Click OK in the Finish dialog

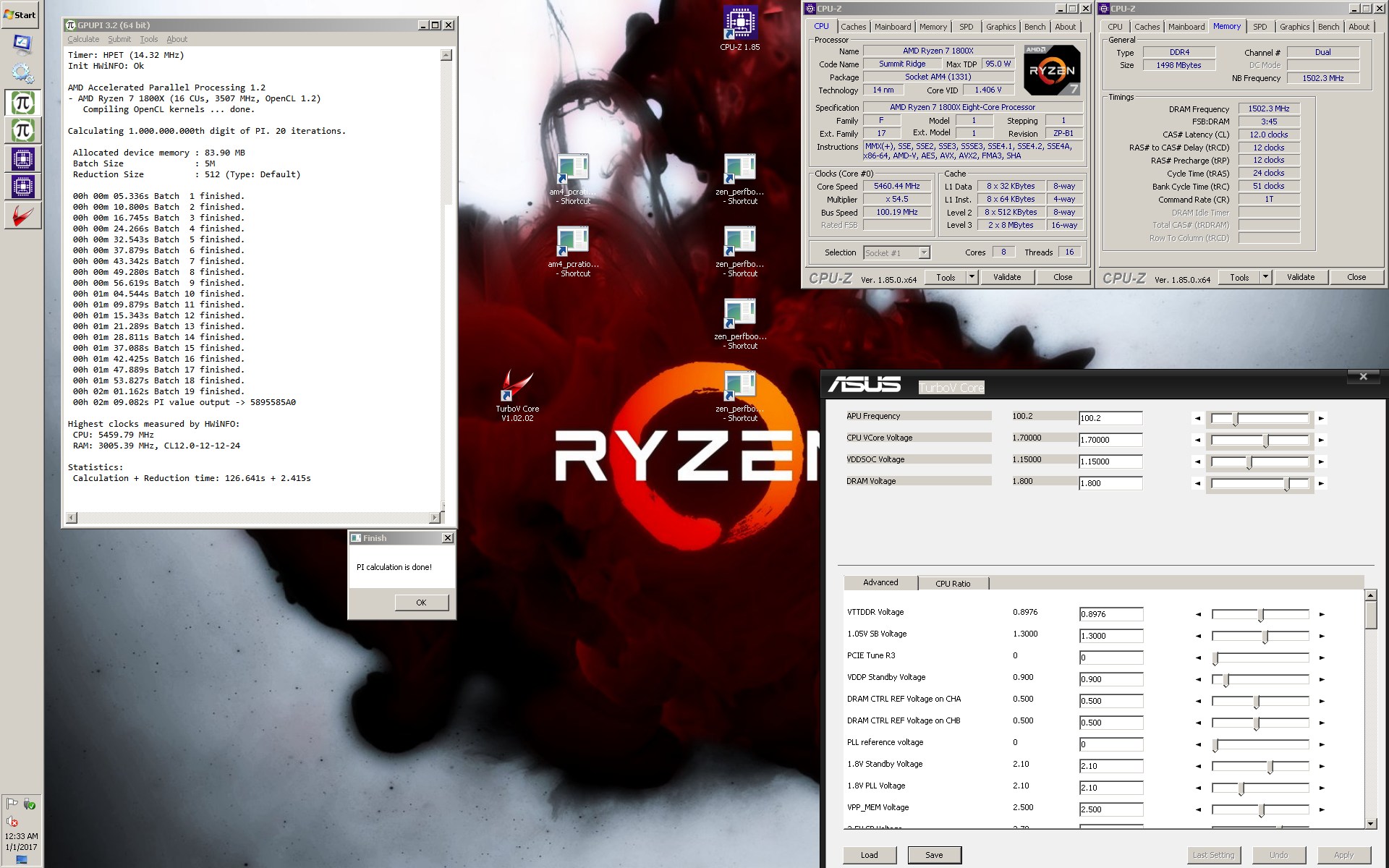[x=421, y=603]
